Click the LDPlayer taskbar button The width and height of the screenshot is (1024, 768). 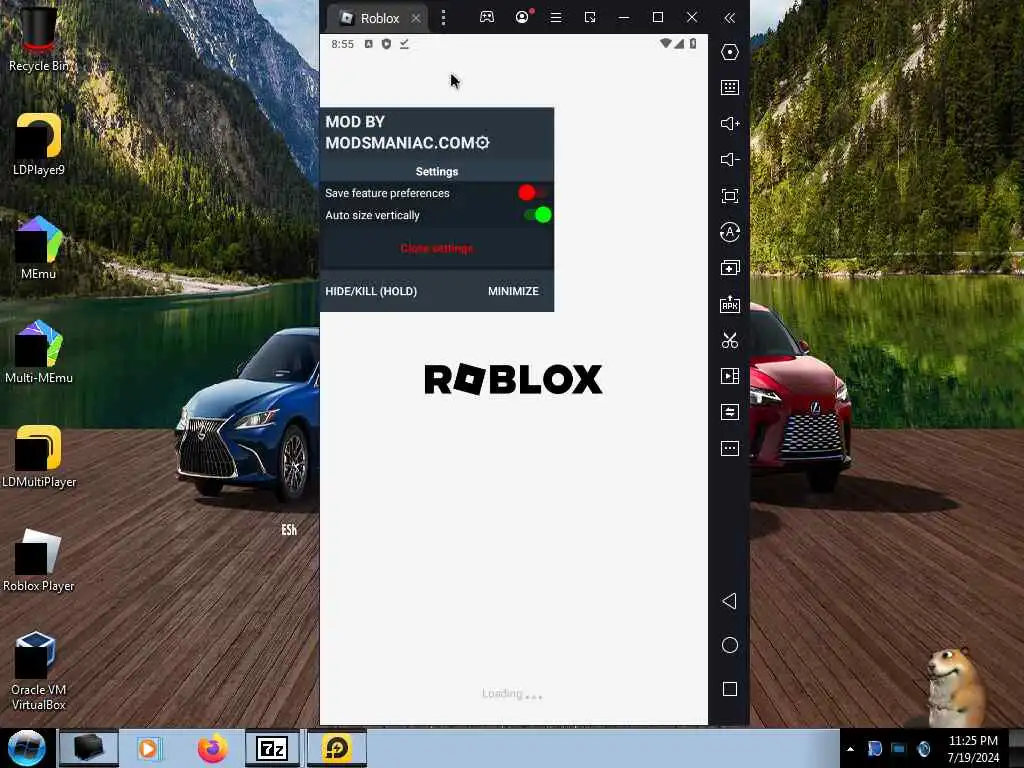pyautogui.click(x=336, y=748)
